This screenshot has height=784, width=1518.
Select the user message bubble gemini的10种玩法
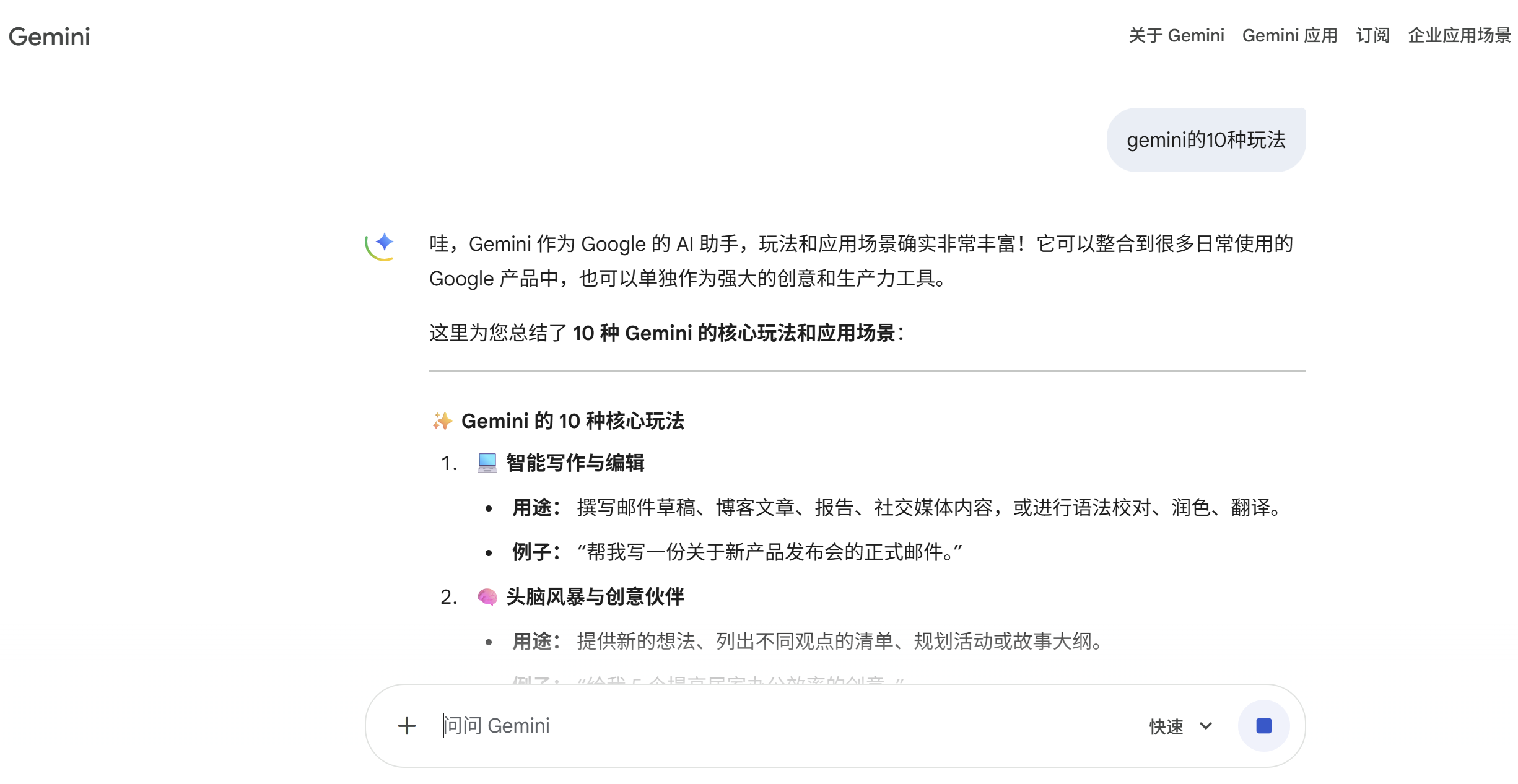(x=1205, y=140)
